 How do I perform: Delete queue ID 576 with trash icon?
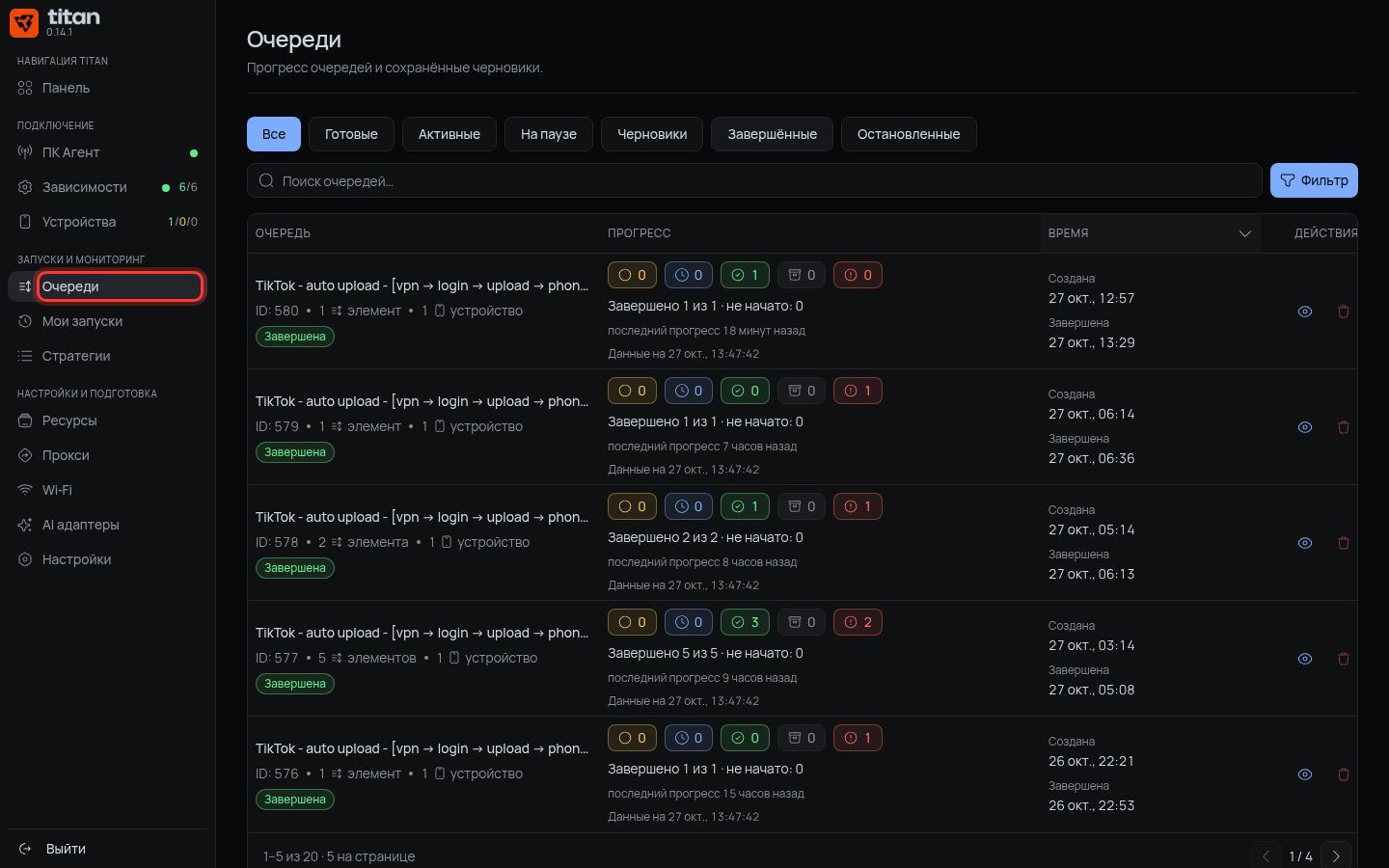coord(1344,774)
